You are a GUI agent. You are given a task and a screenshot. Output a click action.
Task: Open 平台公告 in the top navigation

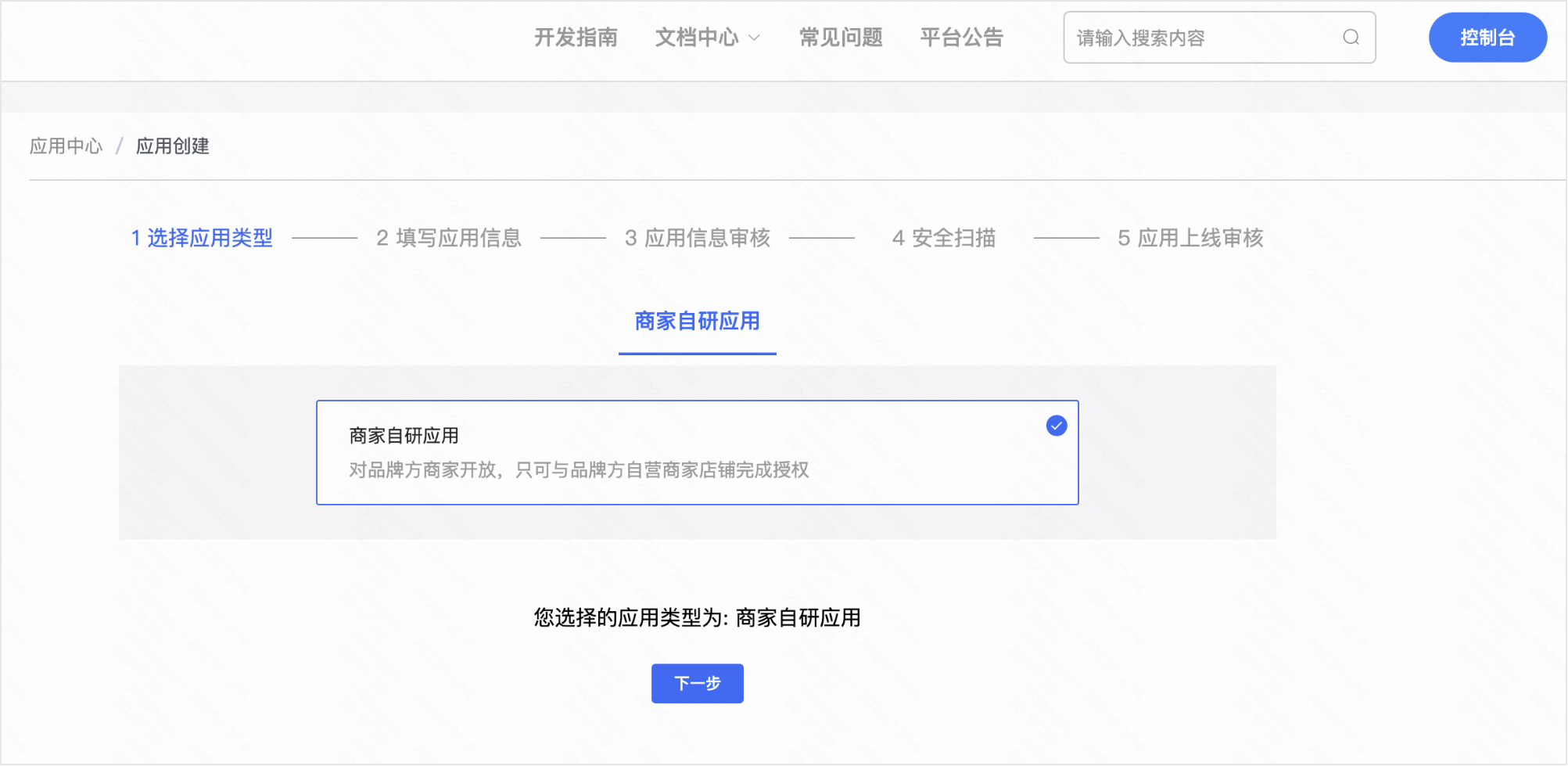[961, 38]
